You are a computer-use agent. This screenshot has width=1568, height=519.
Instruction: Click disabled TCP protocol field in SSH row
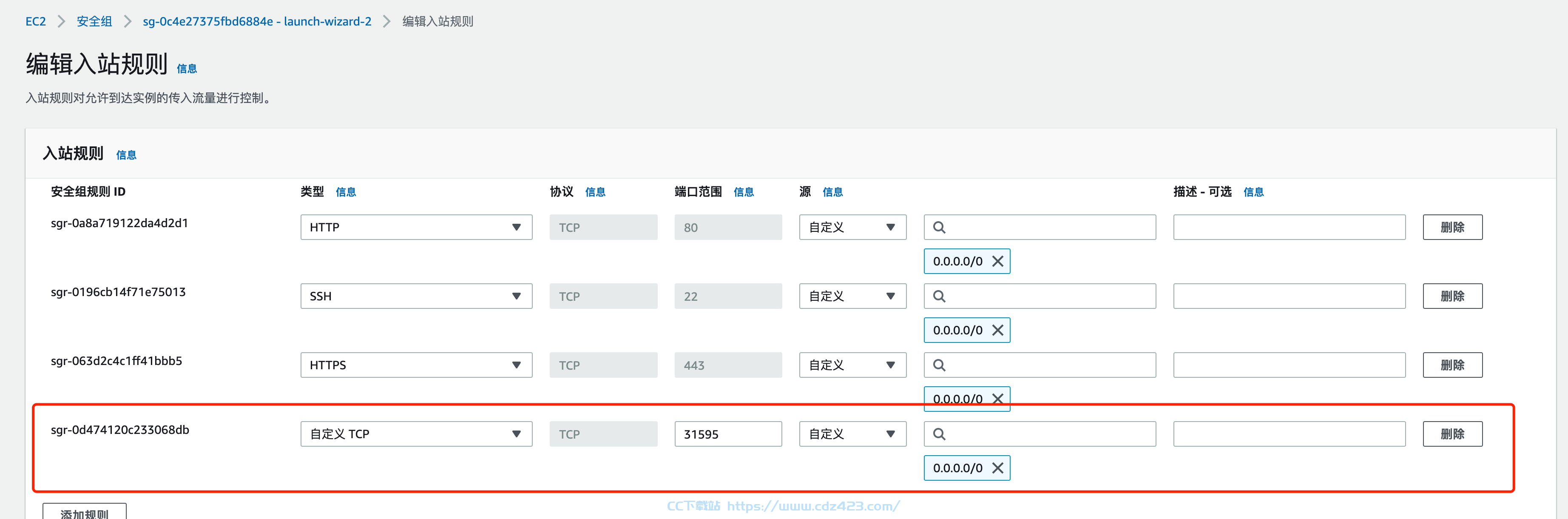coord(603,296)
